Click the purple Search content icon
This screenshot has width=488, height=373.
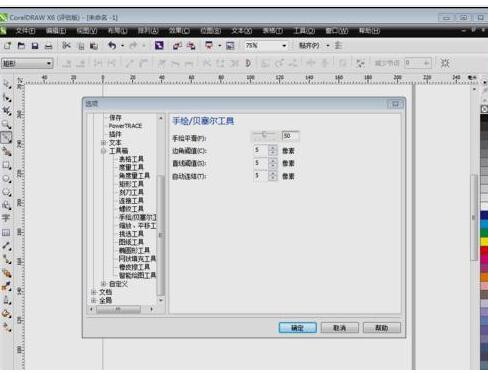pos(159,45)
